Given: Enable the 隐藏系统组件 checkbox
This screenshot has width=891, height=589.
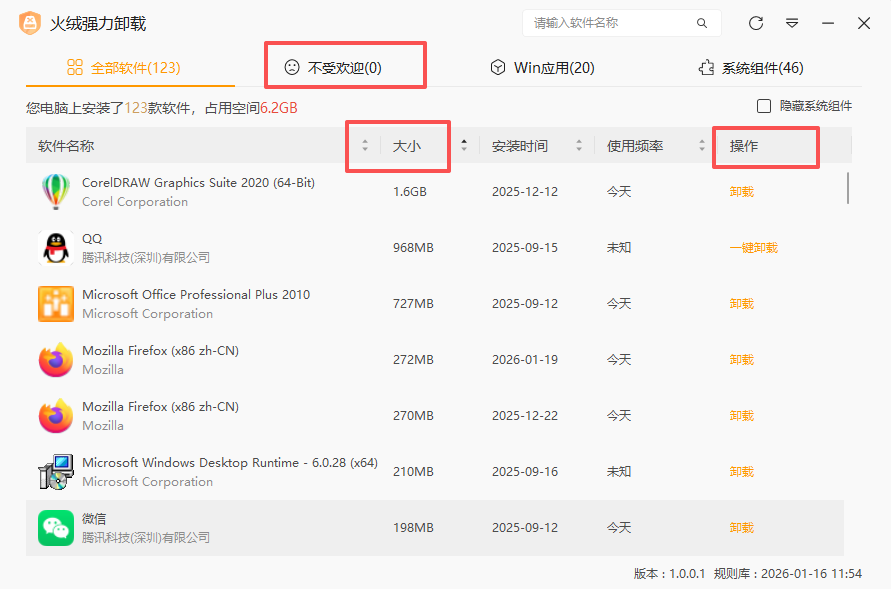Looking at the screenshot, I should tap(764, 106).
